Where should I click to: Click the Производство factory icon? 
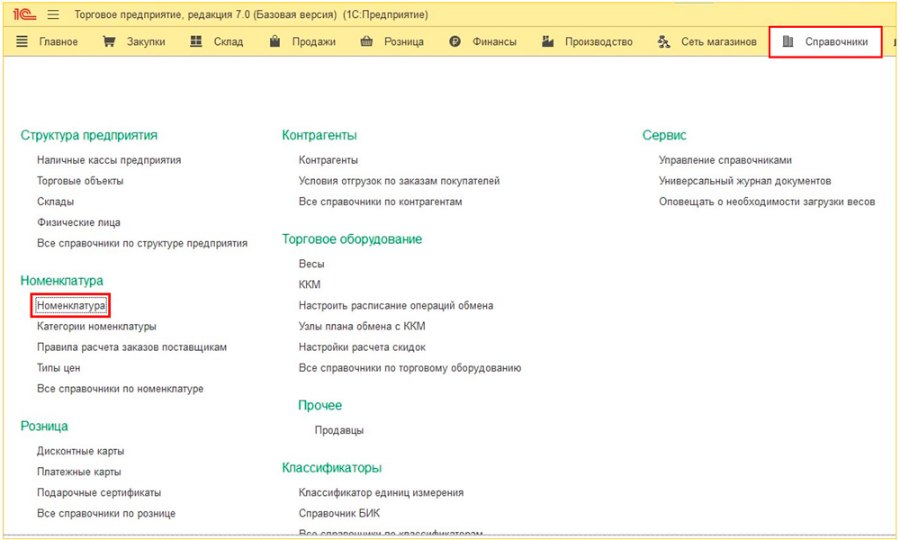point(548,41)
